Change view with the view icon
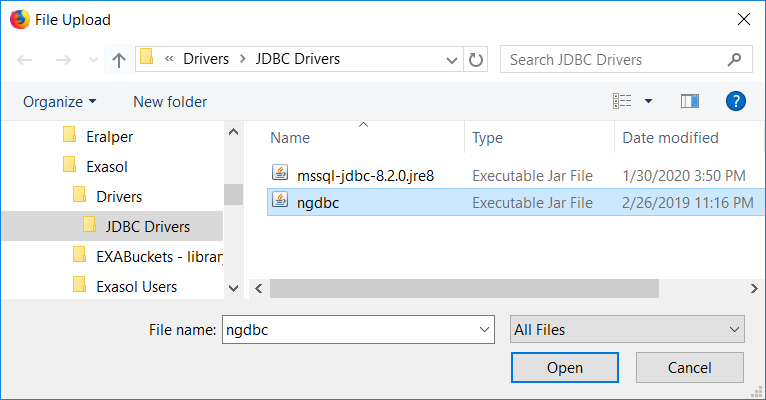This screenshot has width=766, height=400. pyautogui.click(x=622, y=101)
